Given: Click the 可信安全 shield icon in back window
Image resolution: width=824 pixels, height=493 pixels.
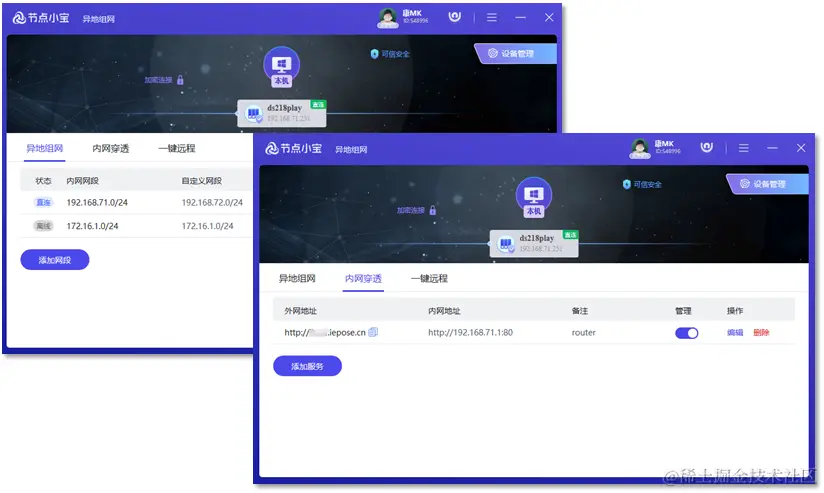Looking at the screenshot, I should pos(374,54).
